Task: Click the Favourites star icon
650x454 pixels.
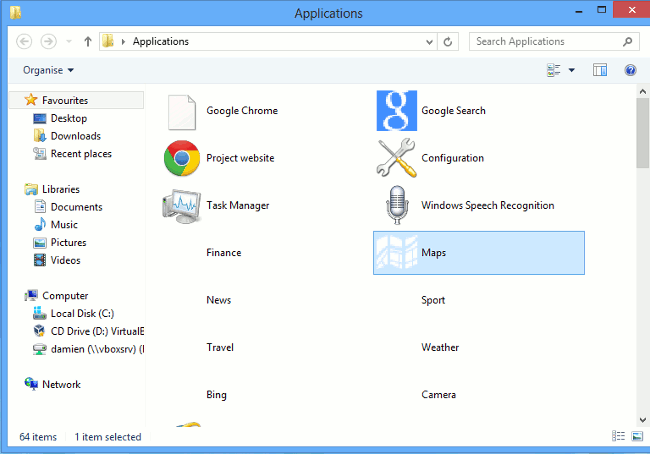Action: (31, 100)
